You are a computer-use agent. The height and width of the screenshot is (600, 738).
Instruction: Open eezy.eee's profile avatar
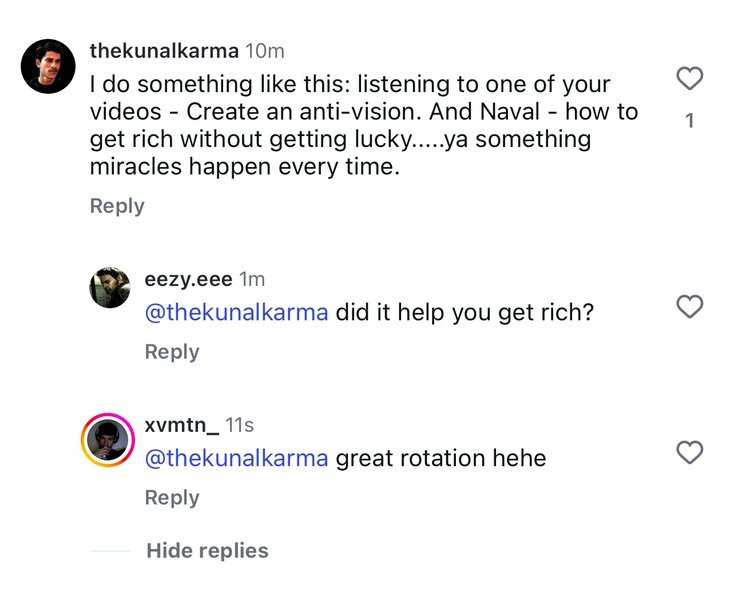point(110,288)
